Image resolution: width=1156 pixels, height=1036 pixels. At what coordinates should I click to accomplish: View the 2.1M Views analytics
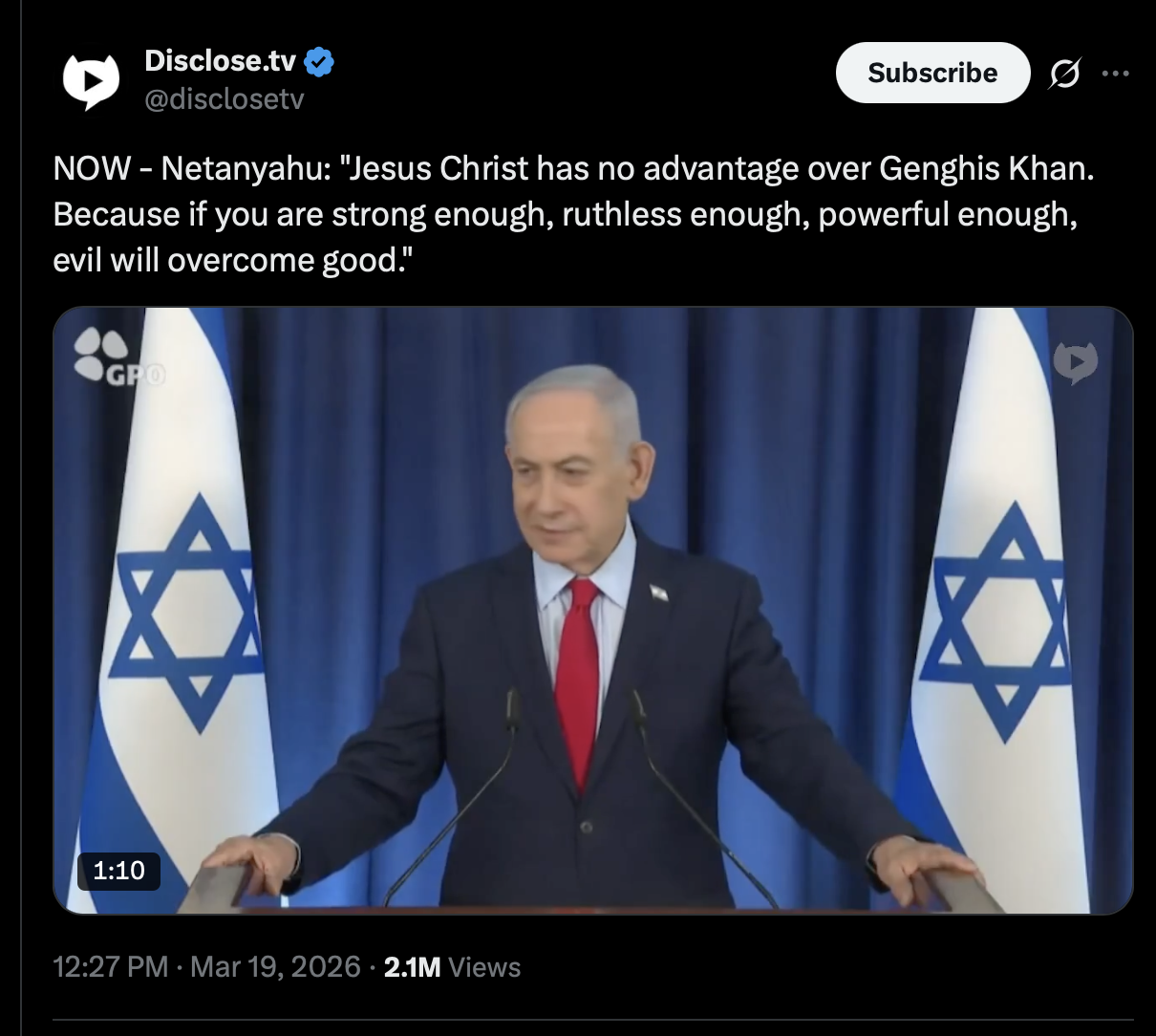coord(452,966)
